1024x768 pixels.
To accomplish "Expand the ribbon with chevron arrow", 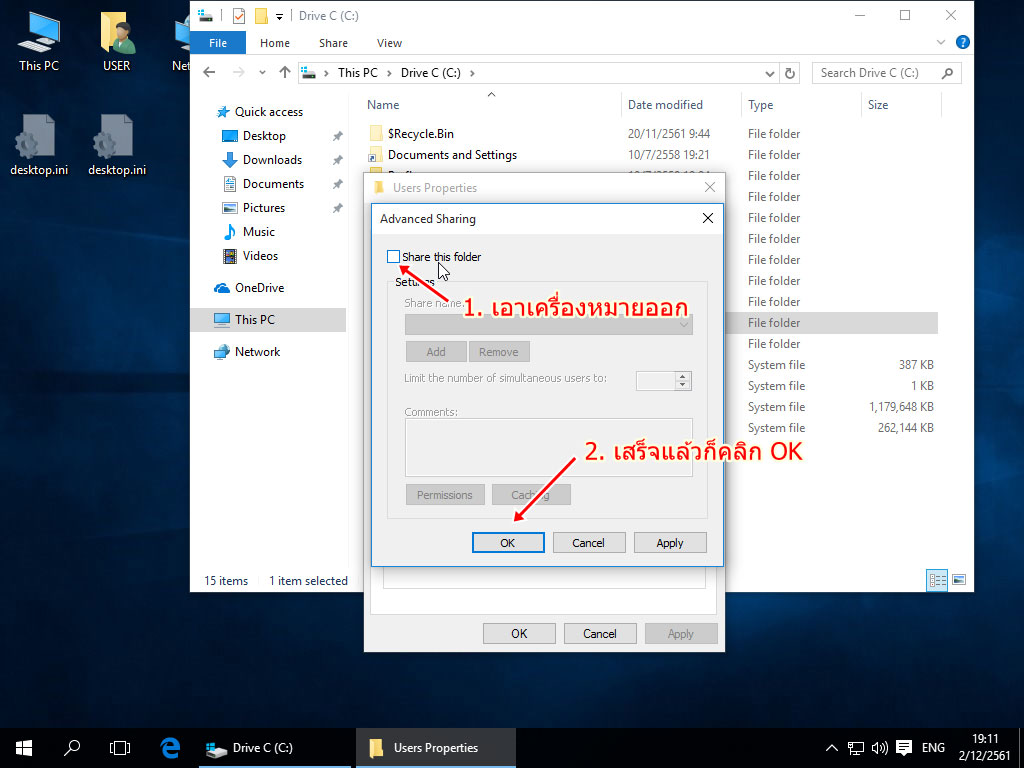I will coord(941,43).
